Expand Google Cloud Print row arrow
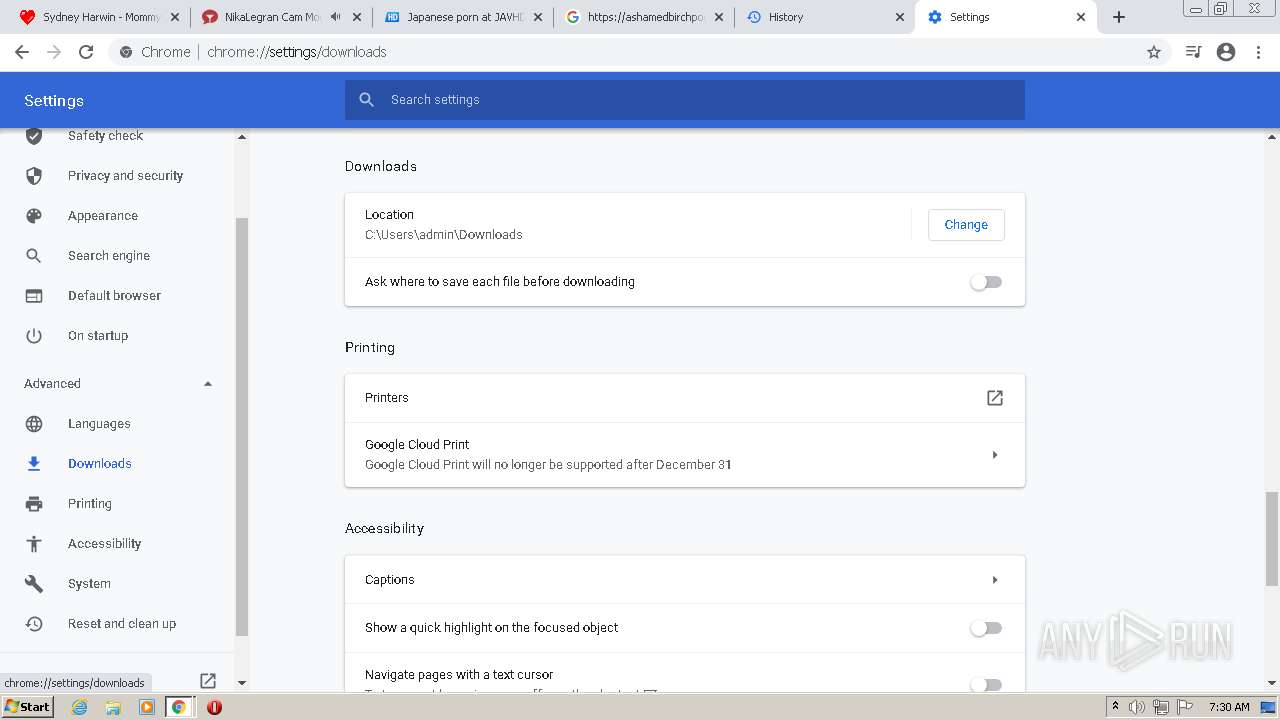Image resolution: width=1280 pixels, height=720 pixels. click(x=995, y=455)
